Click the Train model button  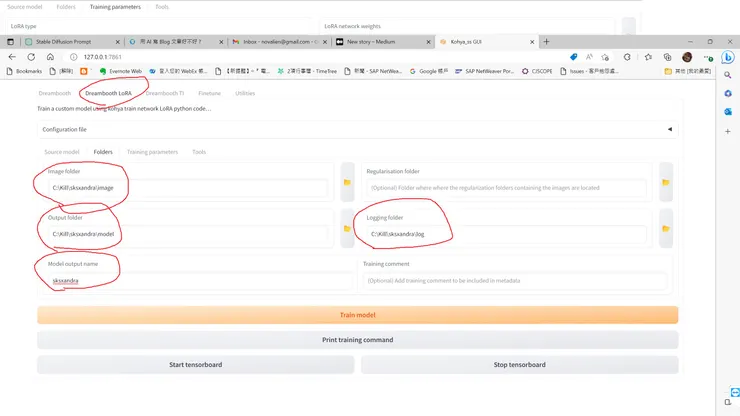point(357,315)
